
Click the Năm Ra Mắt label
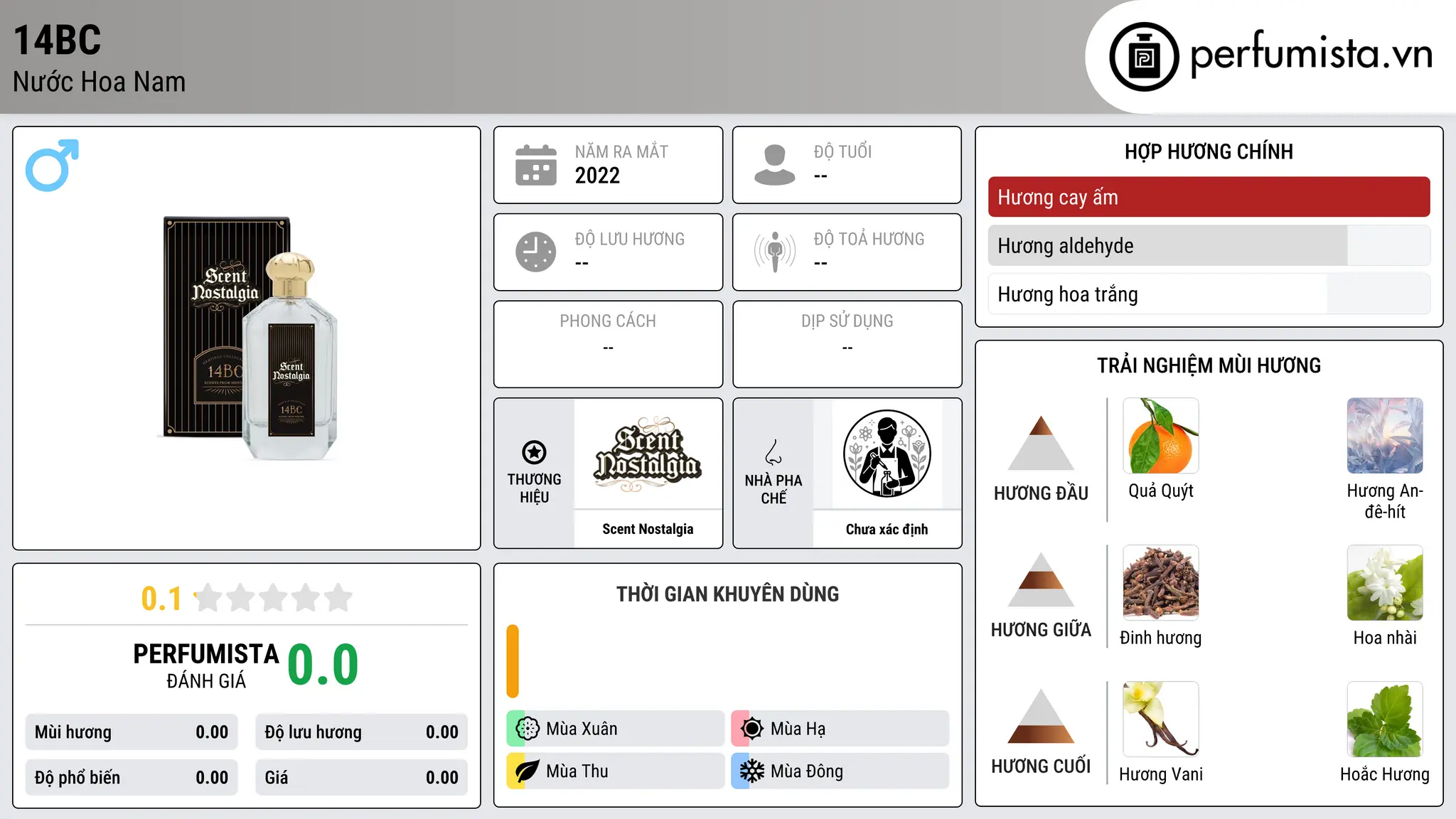pos(621,151)
